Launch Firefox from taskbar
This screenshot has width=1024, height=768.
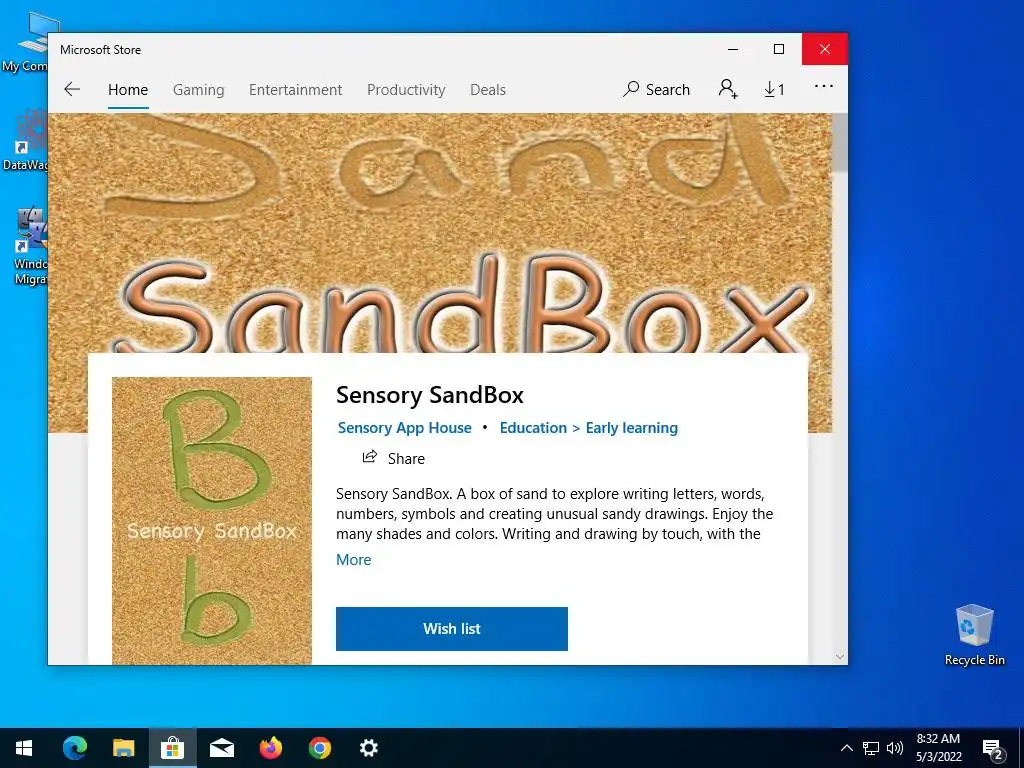tap(270, 748)
